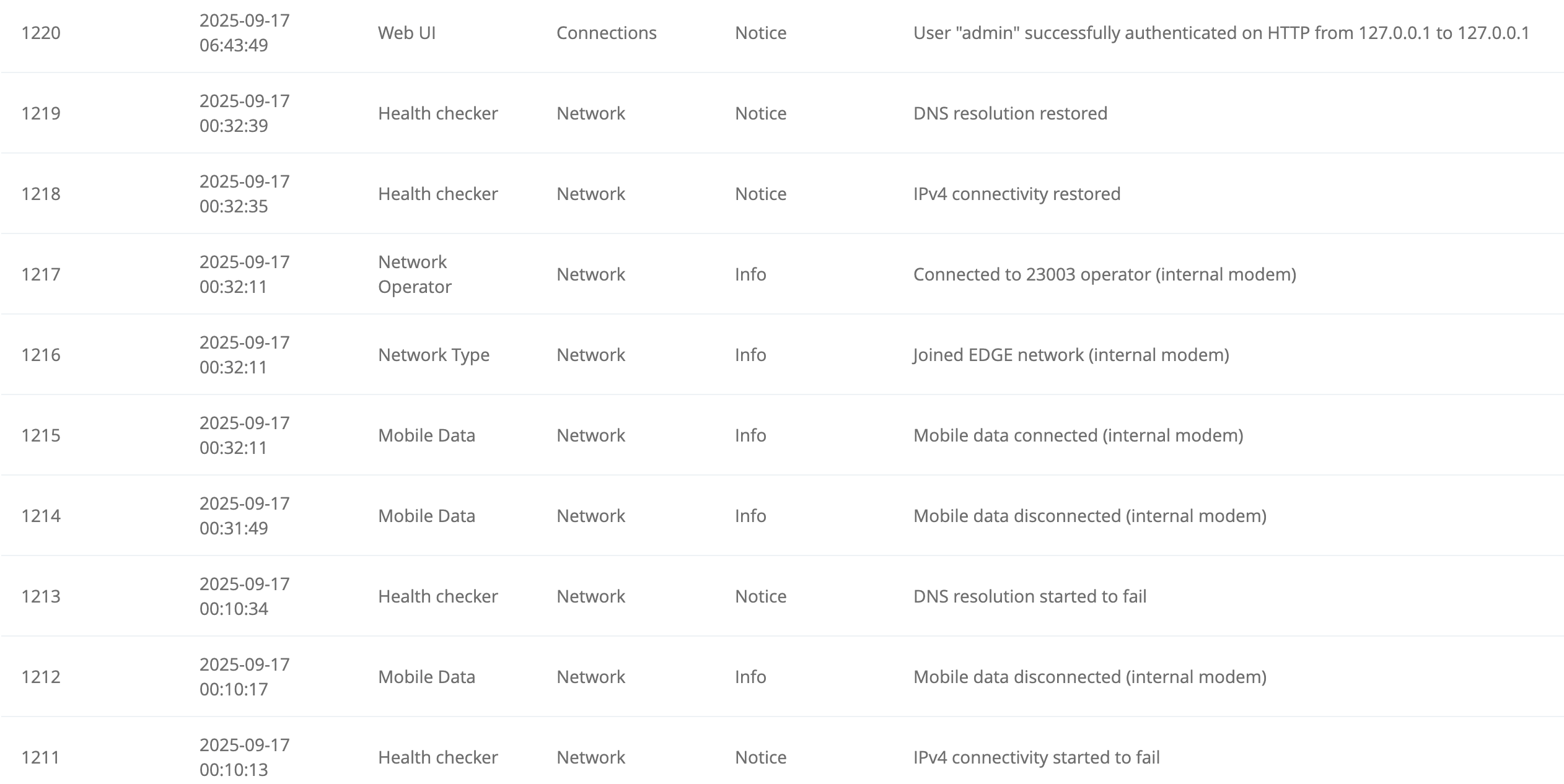Click event ID 1220 cell

coord(41,33)
